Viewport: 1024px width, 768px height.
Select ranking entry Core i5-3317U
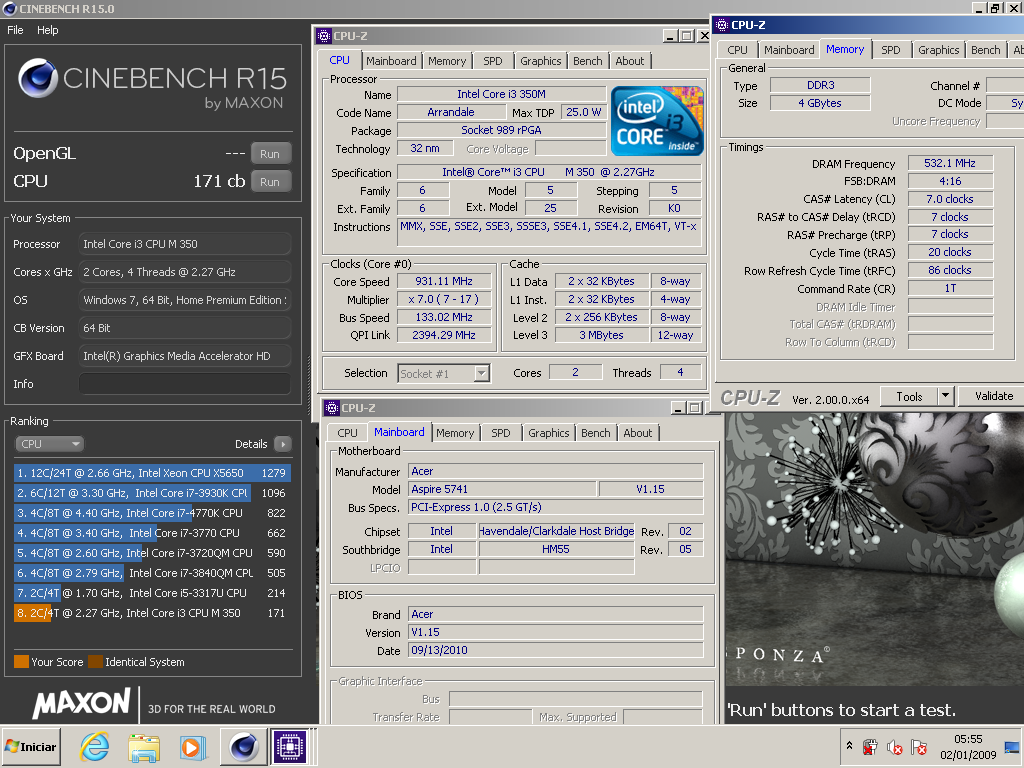tap(152, 593)
